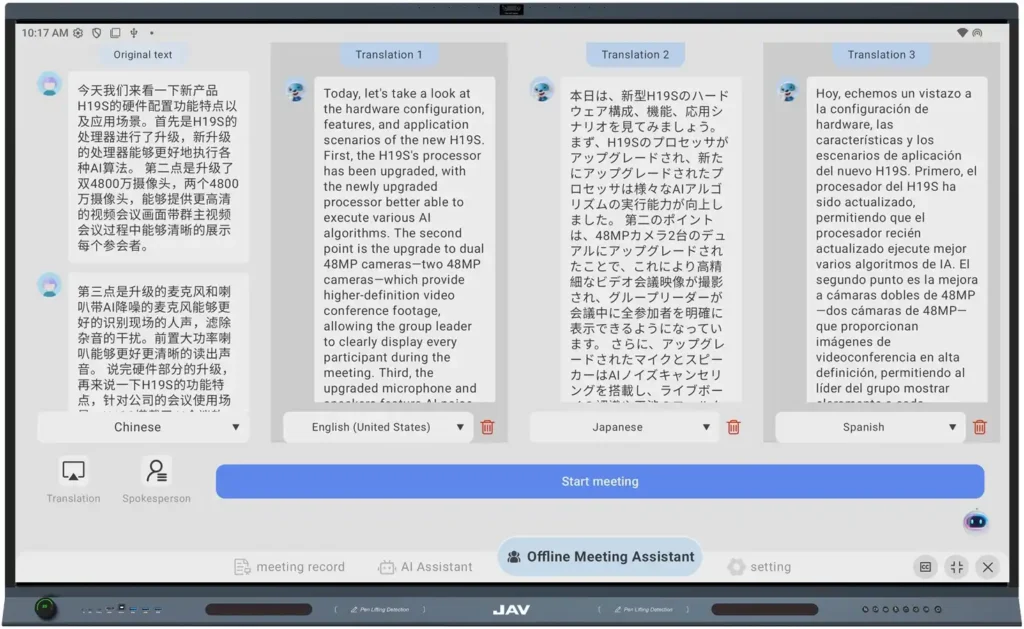The image size is (1024, 629).
Task: Click the setting gear icon
Action: pyautogui.click(x=736, y=567)
